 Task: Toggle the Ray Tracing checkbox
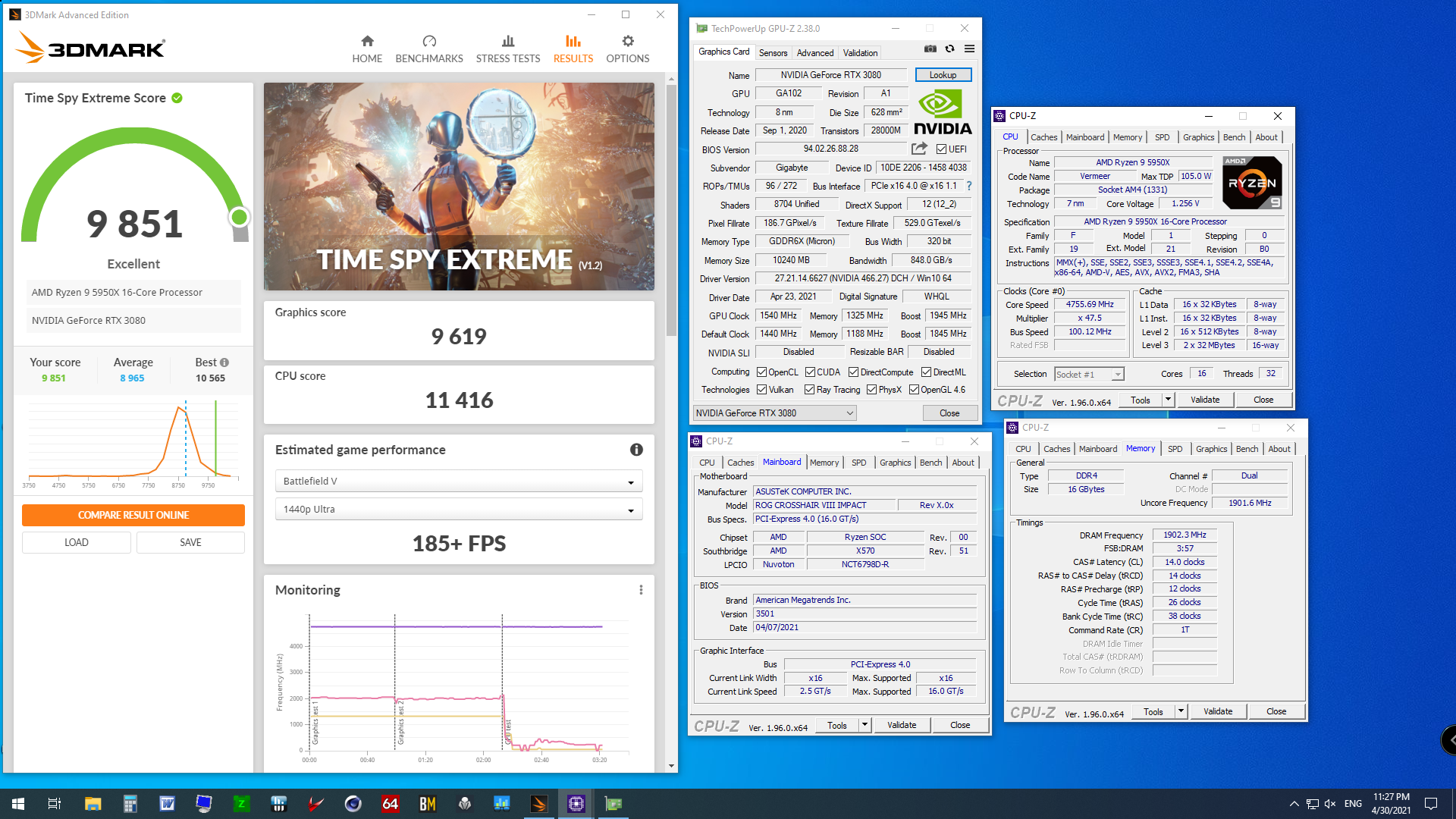pyautogui.click(x=810, y=390)
